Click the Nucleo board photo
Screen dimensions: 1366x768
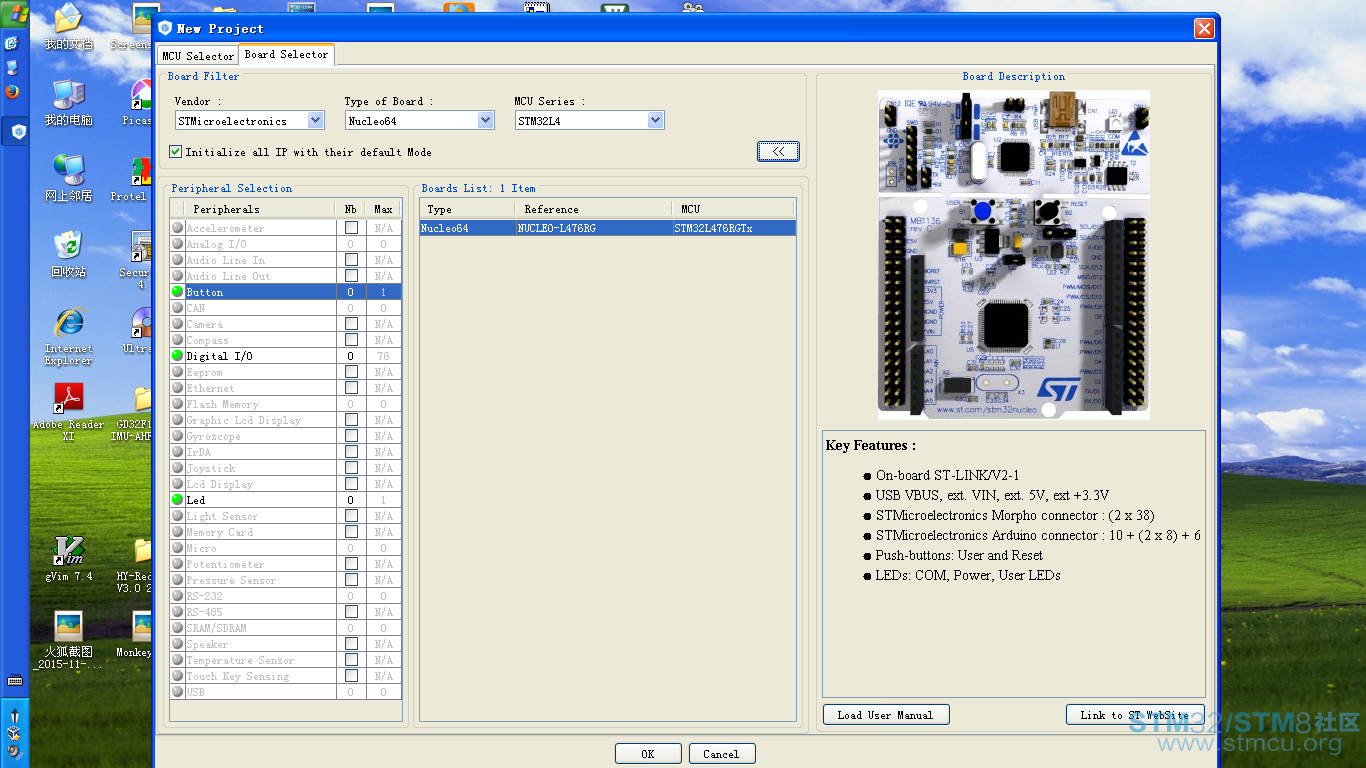(x=1014, y=255)
